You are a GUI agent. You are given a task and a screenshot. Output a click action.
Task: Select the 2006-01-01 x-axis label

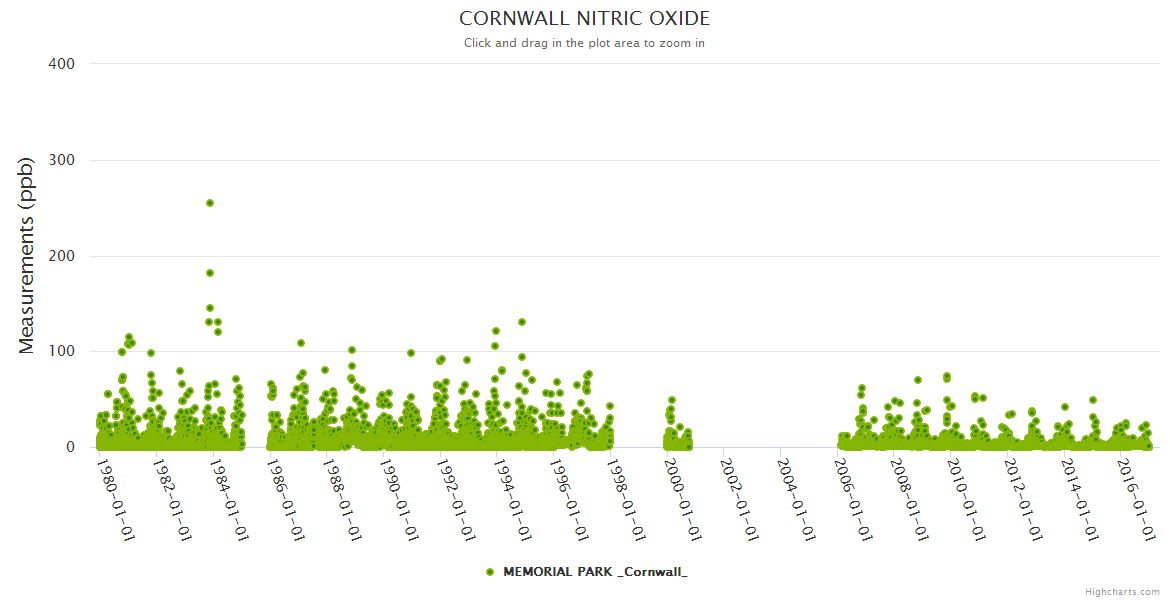pos(851,499)
